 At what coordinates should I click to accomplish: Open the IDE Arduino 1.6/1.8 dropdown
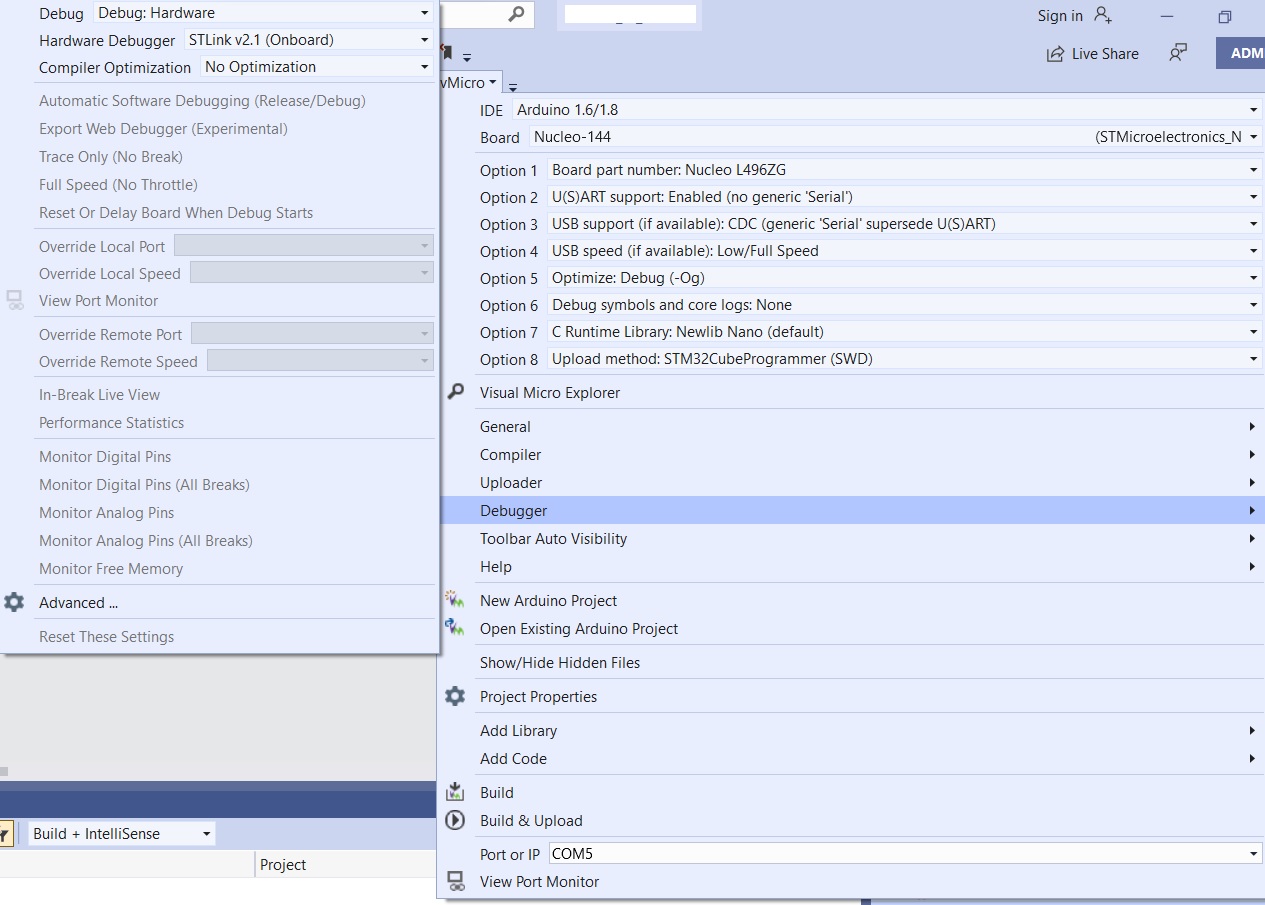[x=887, y=109]
